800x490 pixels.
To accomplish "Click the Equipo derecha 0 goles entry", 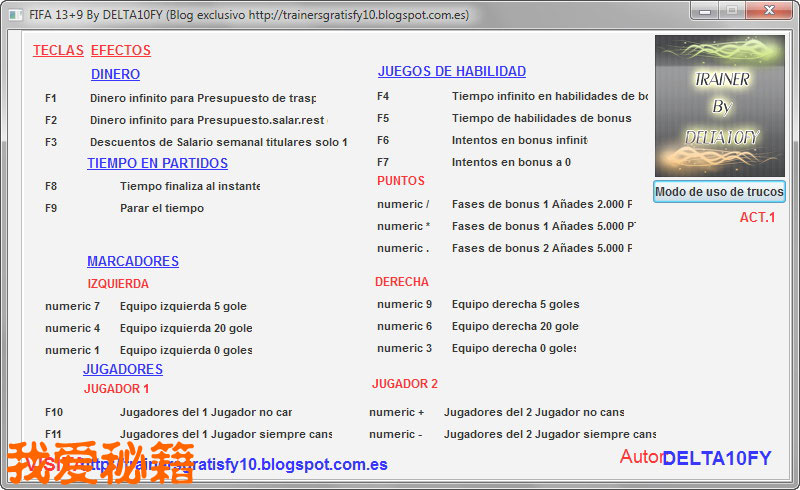I will [513, 348].
